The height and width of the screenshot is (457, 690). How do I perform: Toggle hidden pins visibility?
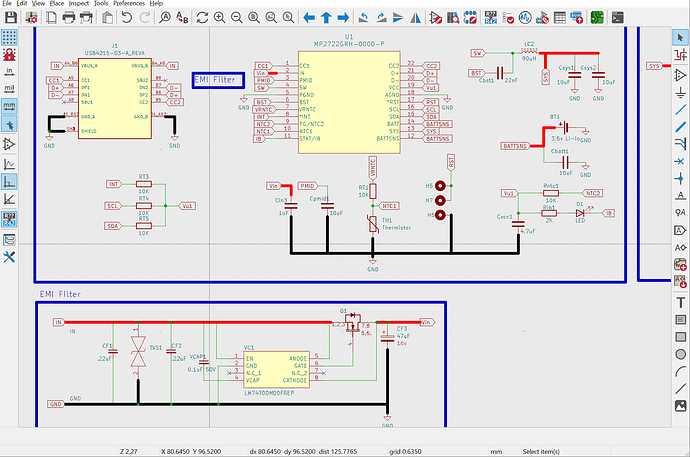coord(9,144)
